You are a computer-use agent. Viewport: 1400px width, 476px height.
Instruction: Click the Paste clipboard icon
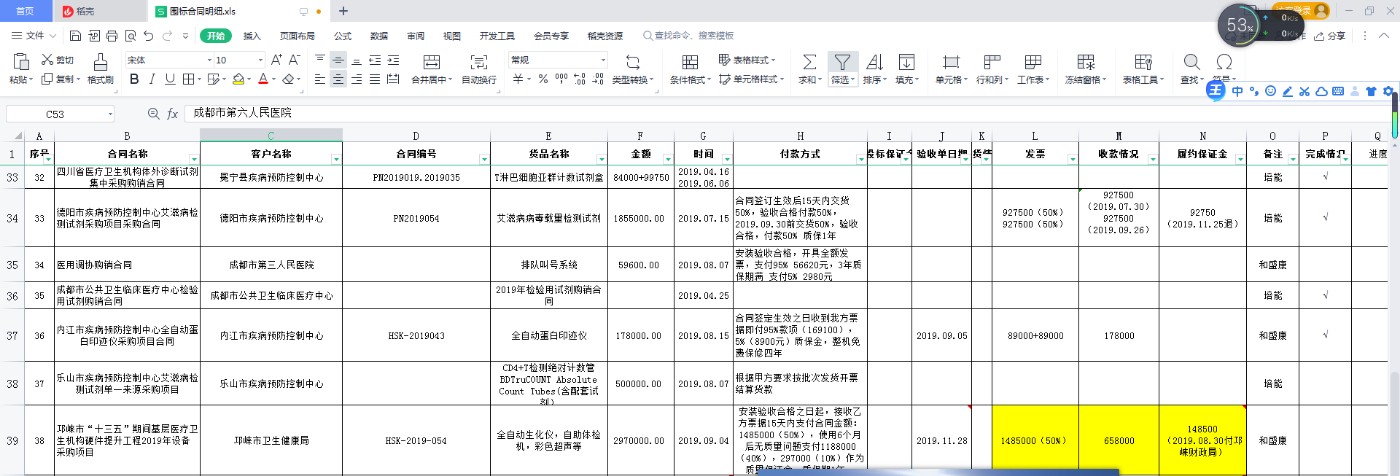click(20, 61)
